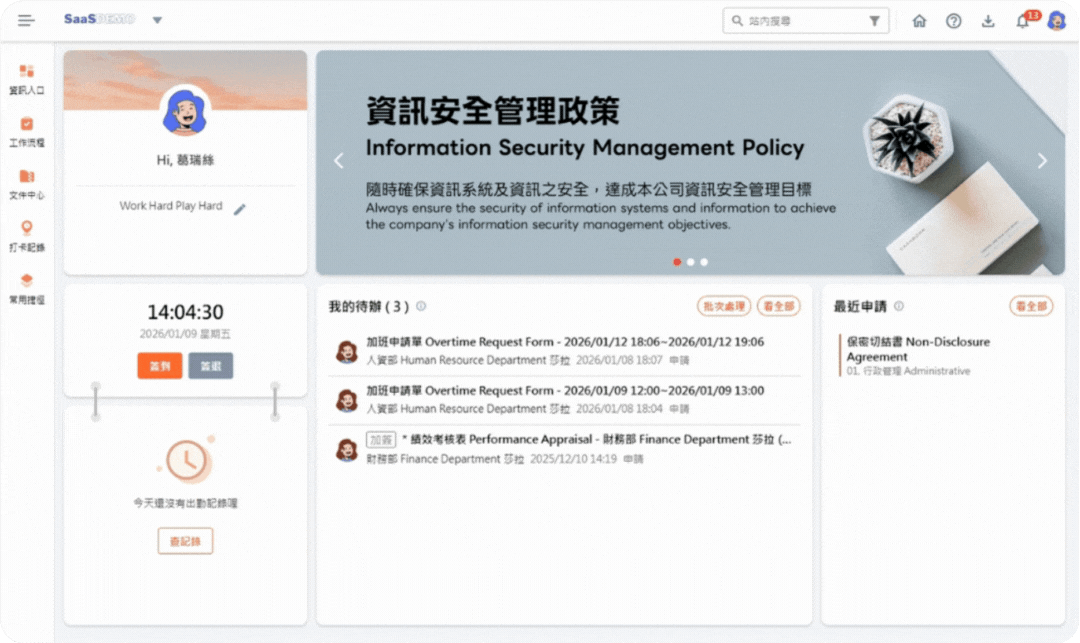Viewport: 1080px width, 643px height.
Task: Open the 資訊入口 portal from the sidebar
Action: point(26,76)
